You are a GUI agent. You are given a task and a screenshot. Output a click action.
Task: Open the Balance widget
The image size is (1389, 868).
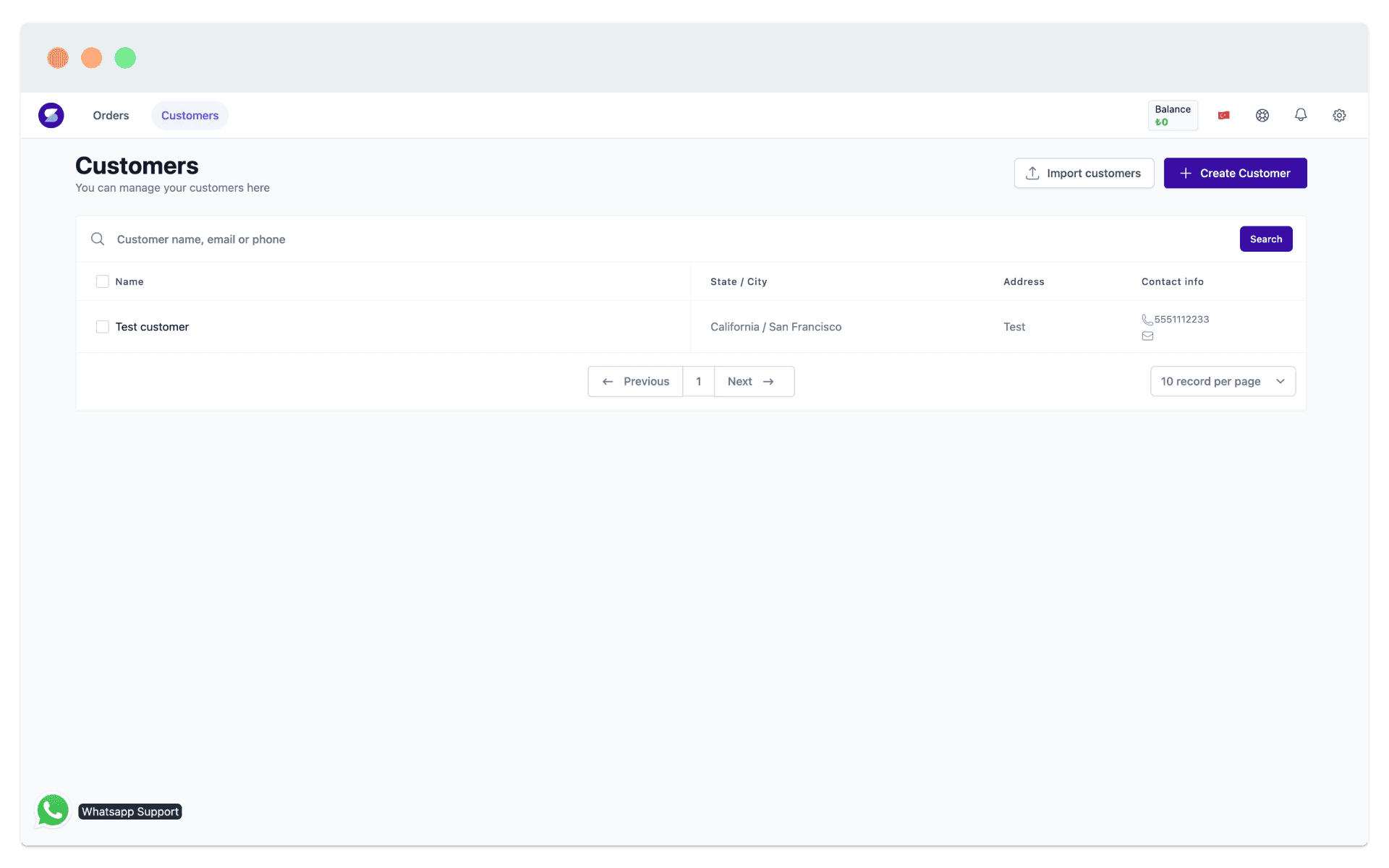1172,116
